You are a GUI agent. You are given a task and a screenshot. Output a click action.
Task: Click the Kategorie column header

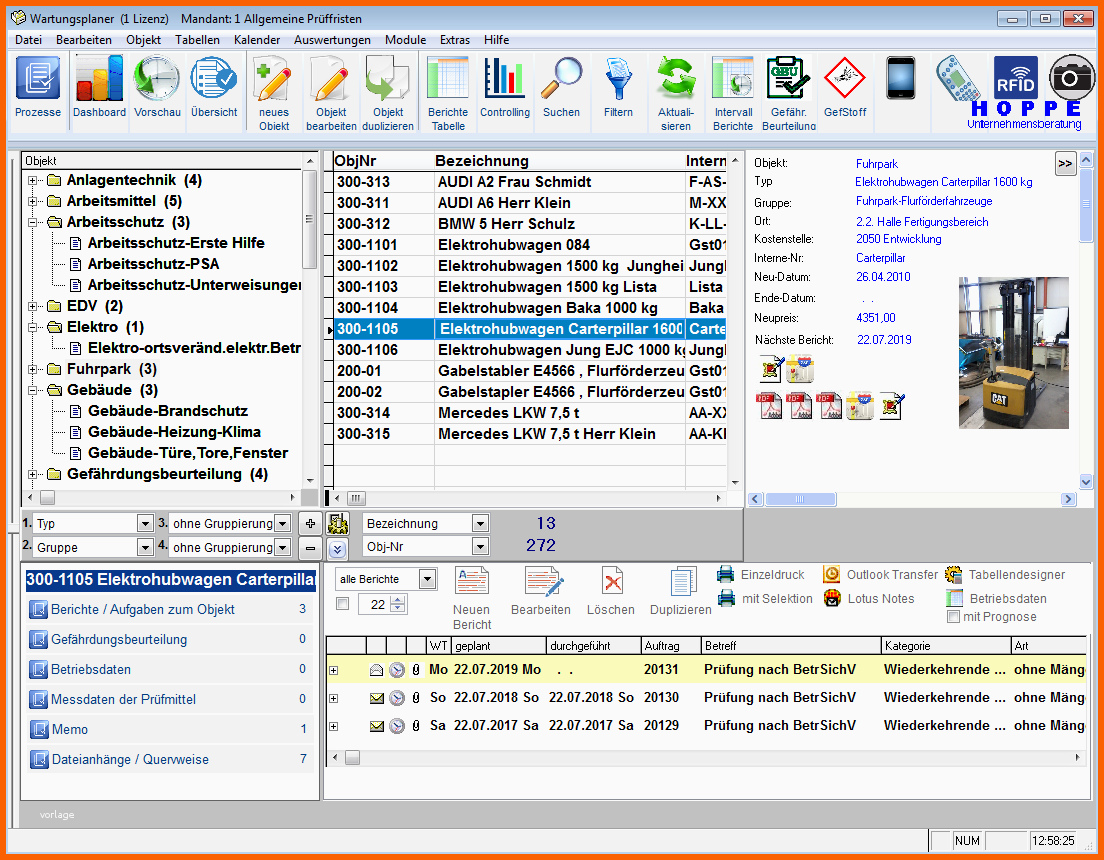946,646
